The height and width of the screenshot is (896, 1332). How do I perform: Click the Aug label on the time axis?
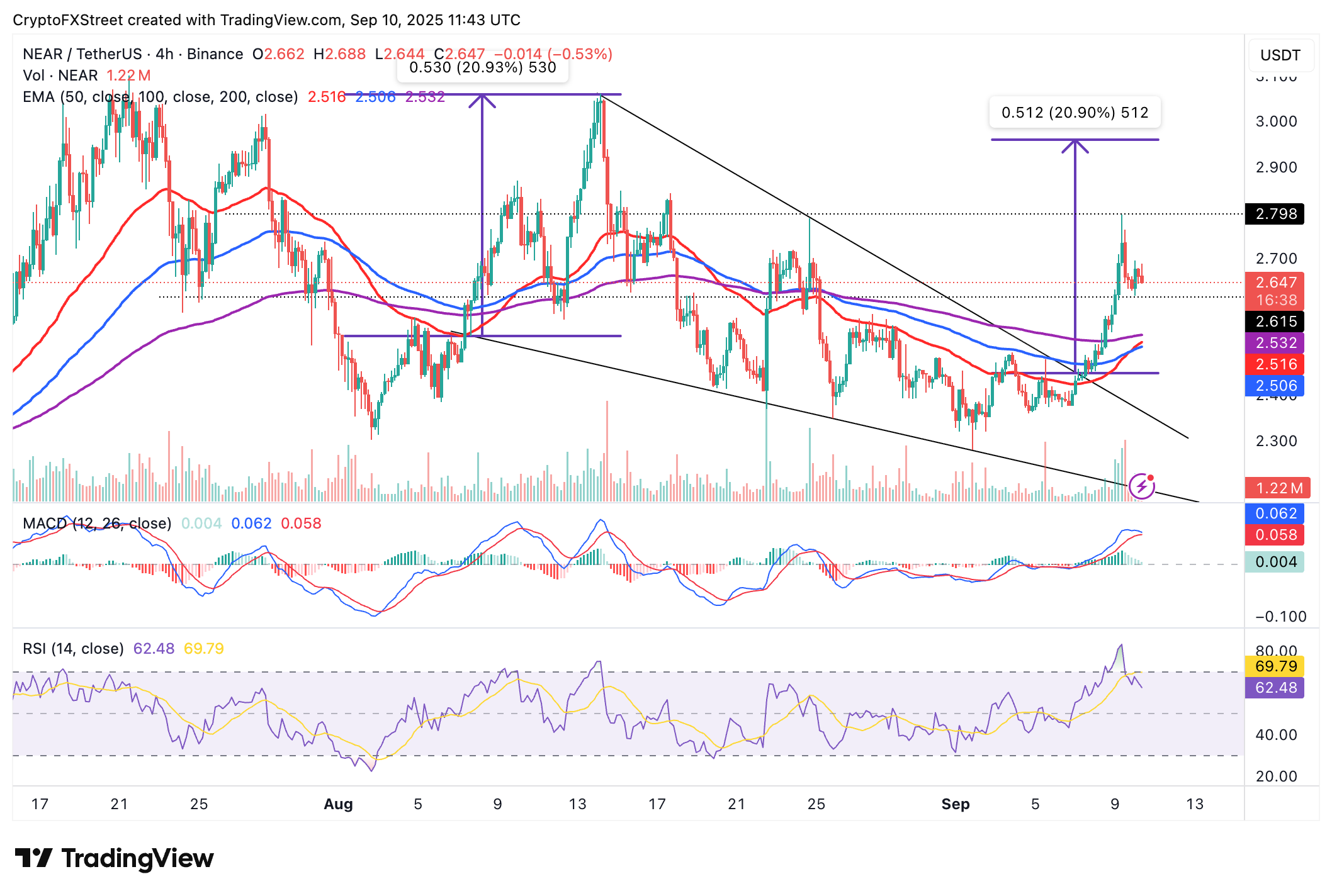tap(338, 804)
